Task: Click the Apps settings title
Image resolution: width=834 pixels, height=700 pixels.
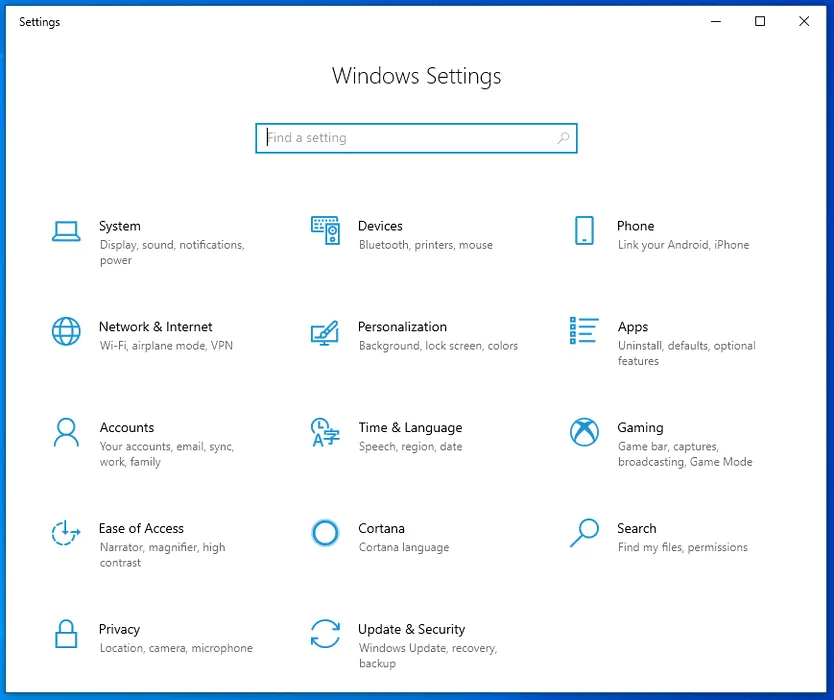Action: click(x=632, y=327)
